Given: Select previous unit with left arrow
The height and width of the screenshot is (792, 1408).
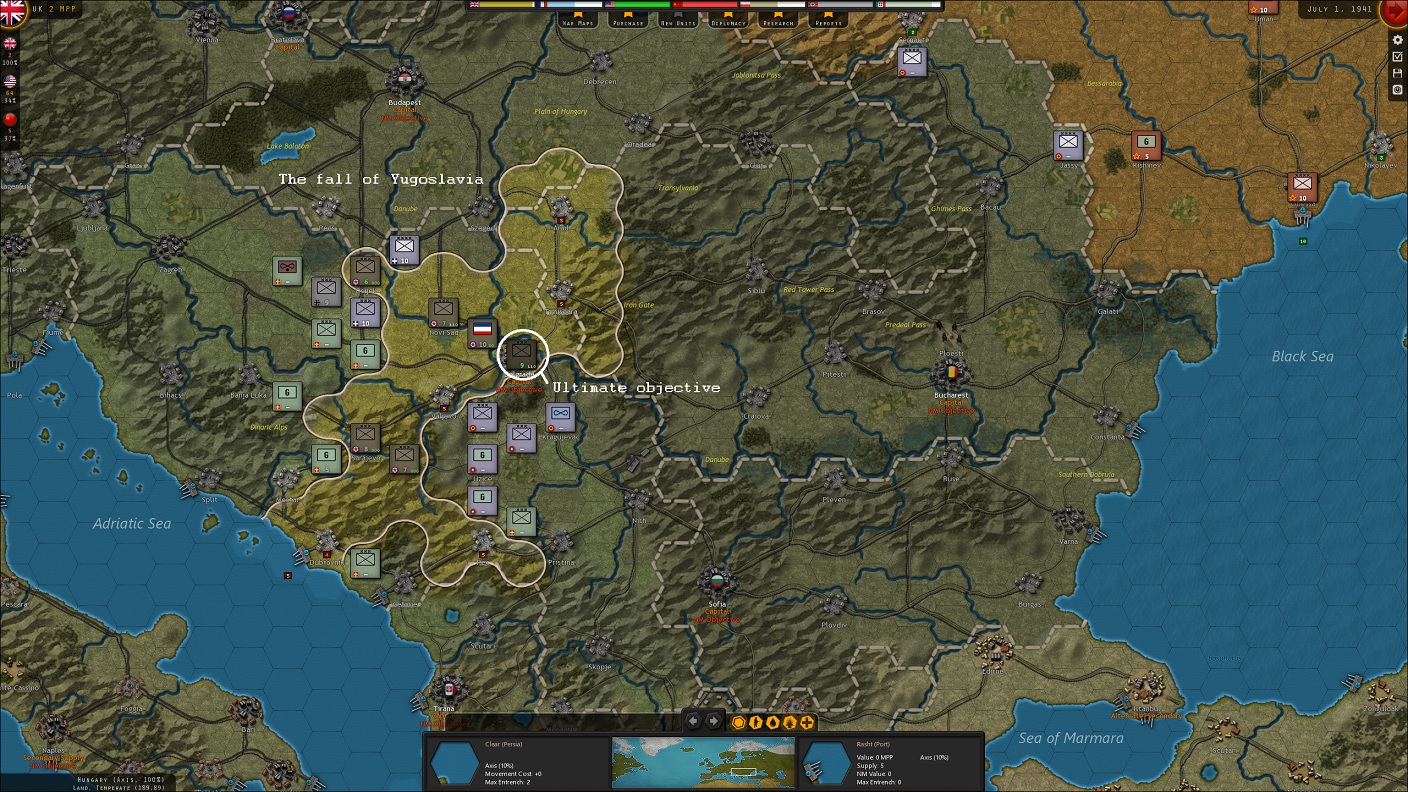Looking at the screenshot, I should [692, 721].
